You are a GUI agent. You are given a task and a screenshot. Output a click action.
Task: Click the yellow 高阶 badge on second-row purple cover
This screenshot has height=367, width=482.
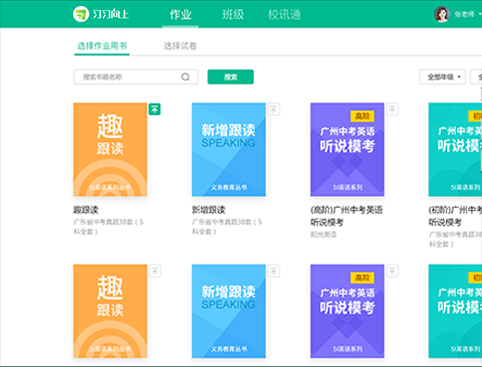(x=362, y=278)
